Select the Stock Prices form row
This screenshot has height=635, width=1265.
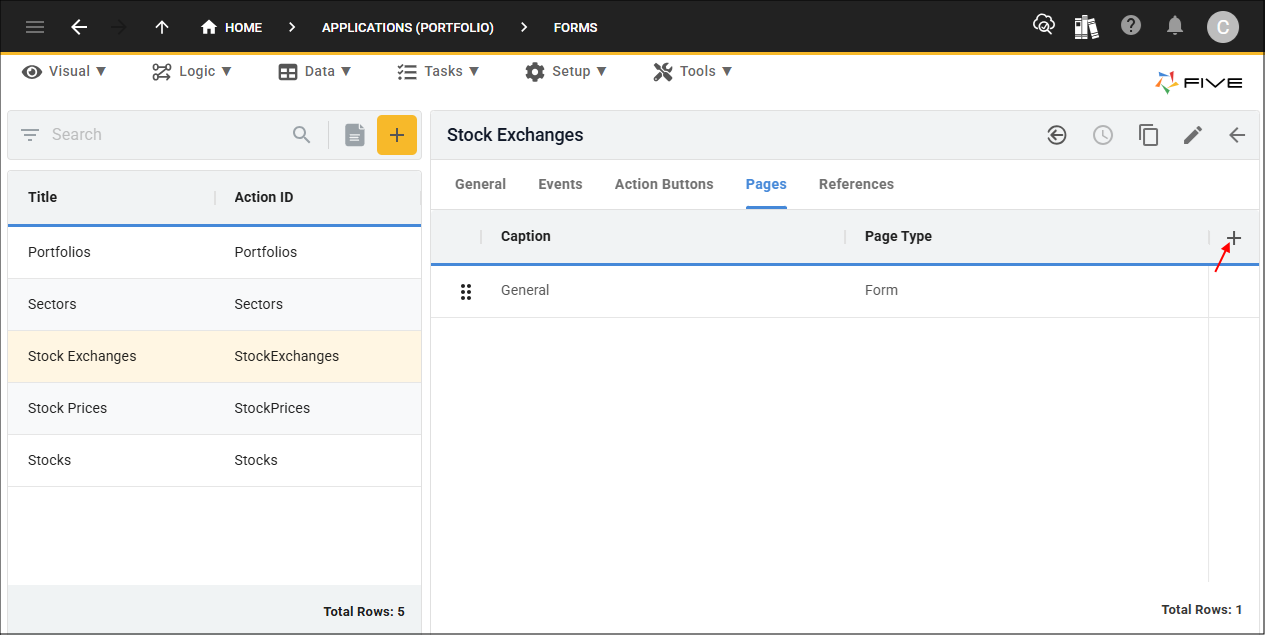pyautogui.click(x=214, y=408)
